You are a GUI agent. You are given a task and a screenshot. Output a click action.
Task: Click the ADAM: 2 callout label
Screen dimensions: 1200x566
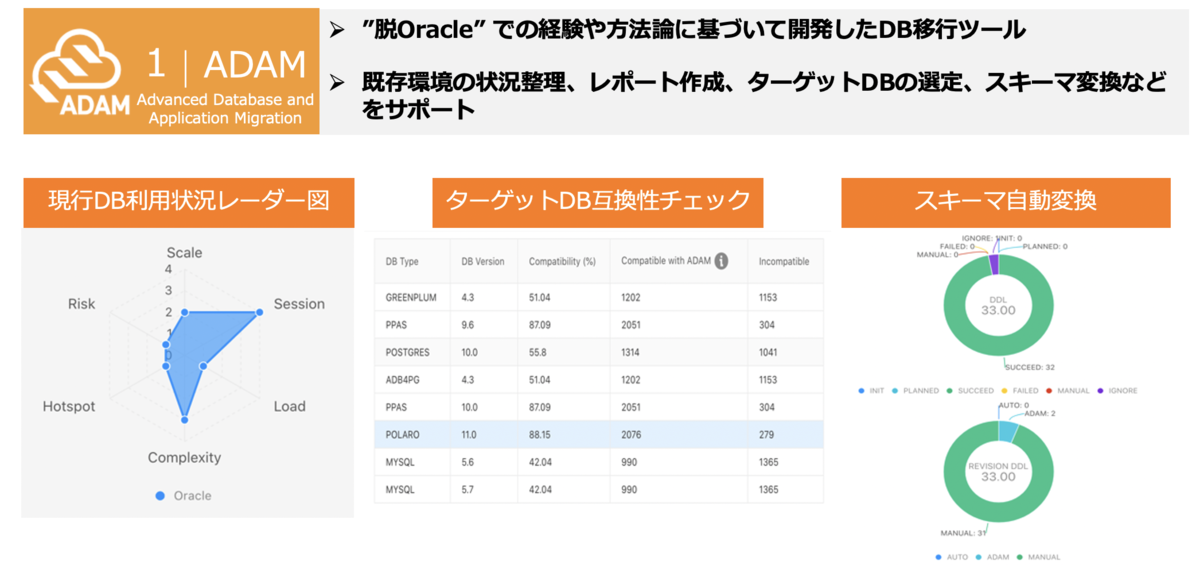[x=1038, y=415]
